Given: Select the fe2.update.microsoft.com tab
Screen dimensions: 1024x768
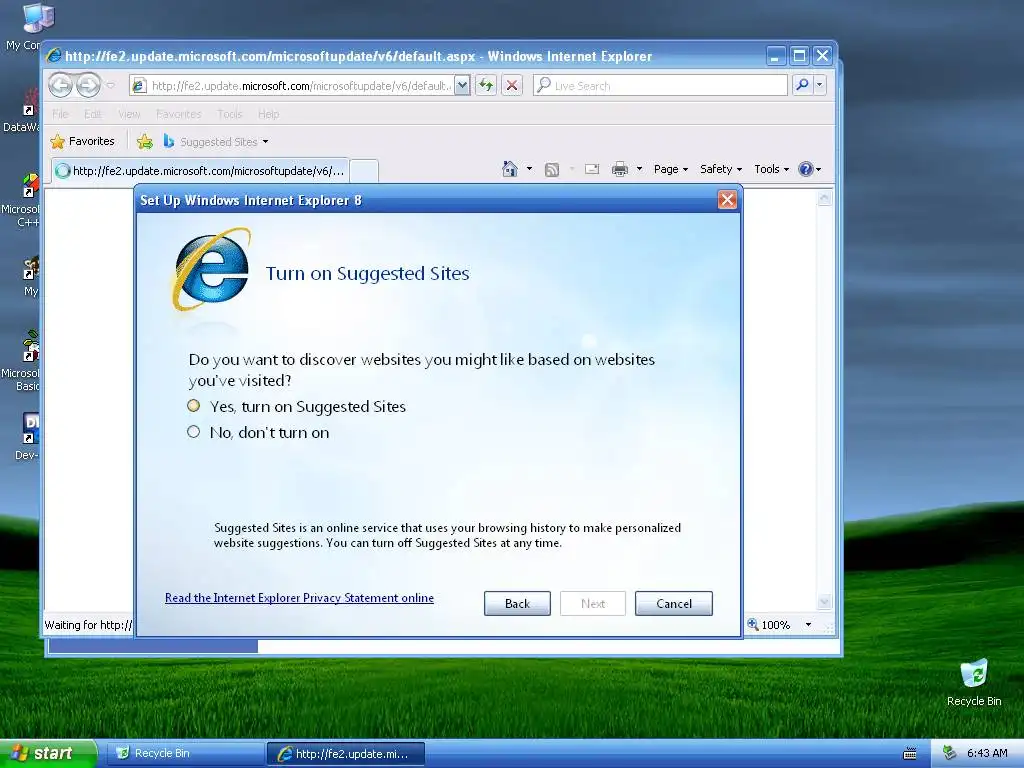Looking at the screenshot, I should (x=200, y=170).
